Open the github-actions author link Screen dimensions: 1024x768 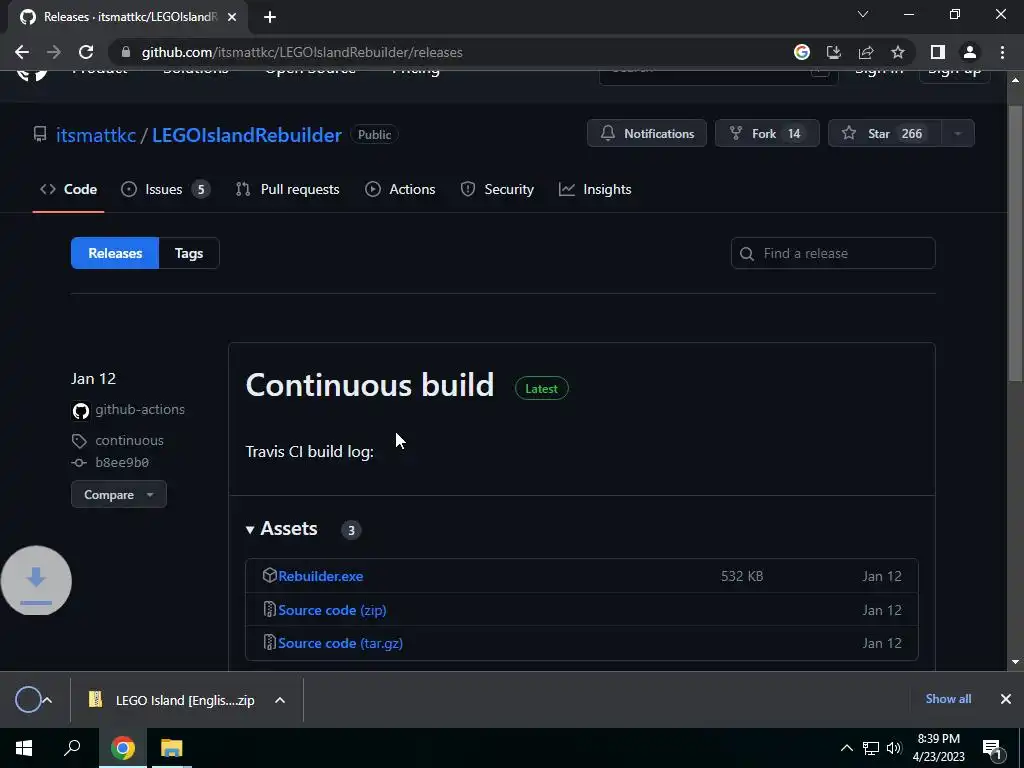point(140,409)
